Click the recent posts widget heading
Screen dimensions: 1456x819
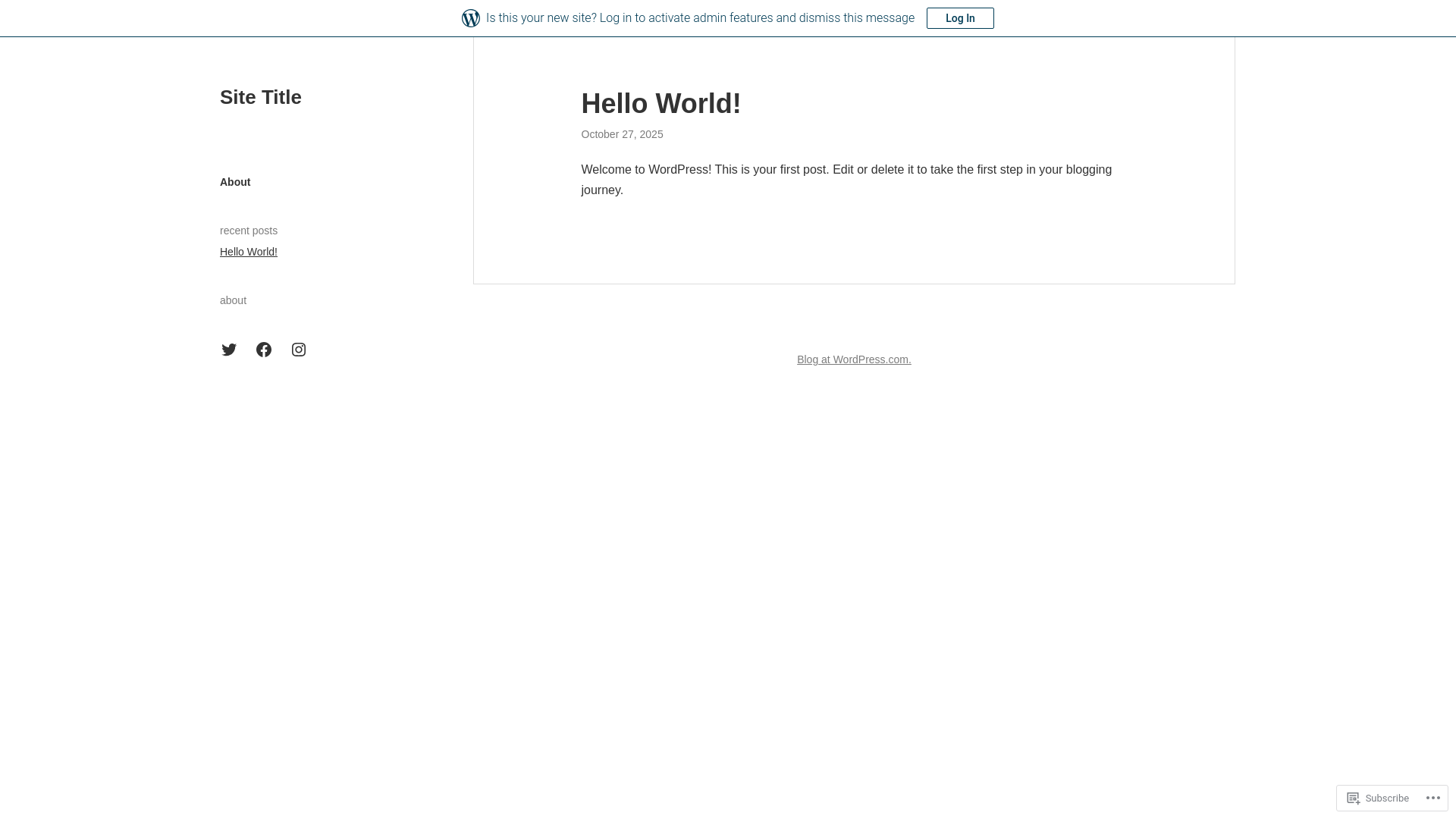tap(249, 231)
